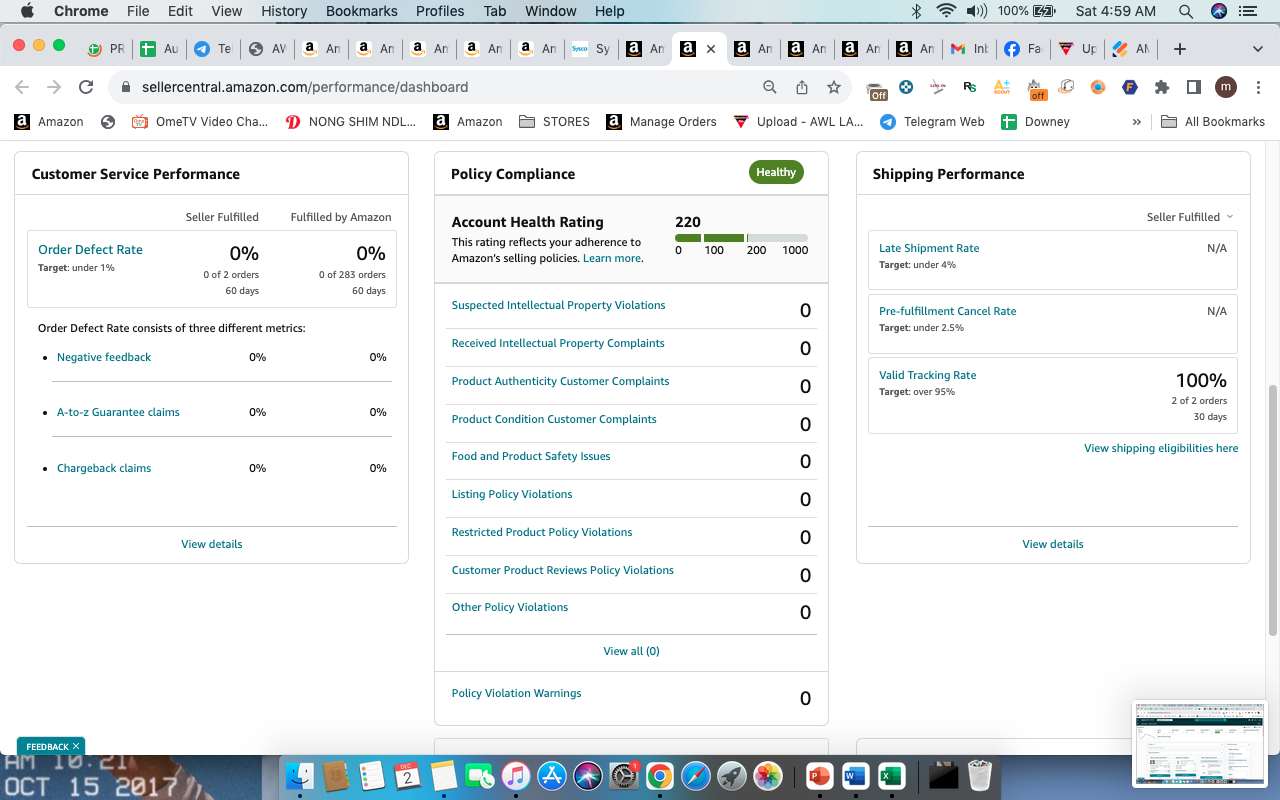Open the Late Shipment Rate link
The height and width of the screenshot is (800, 1280).
tap(929, 248)
